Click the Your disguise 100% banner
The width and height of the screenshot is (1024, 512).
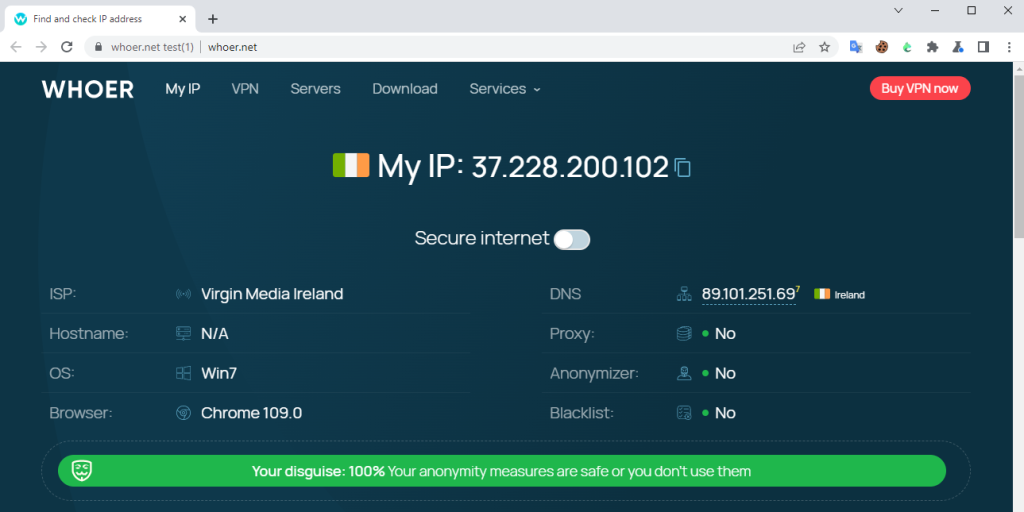(x=502, y=471)
